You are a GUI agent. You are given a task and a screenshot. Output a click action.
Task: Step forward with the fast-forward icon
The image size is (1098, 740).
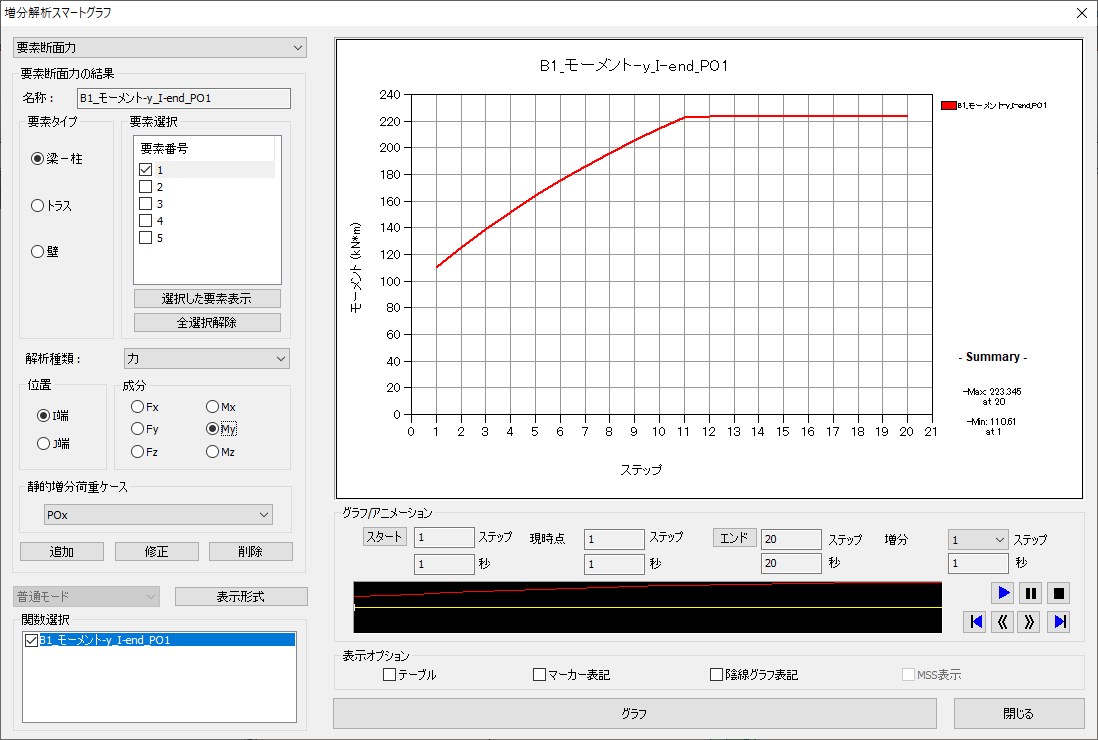1031,622
